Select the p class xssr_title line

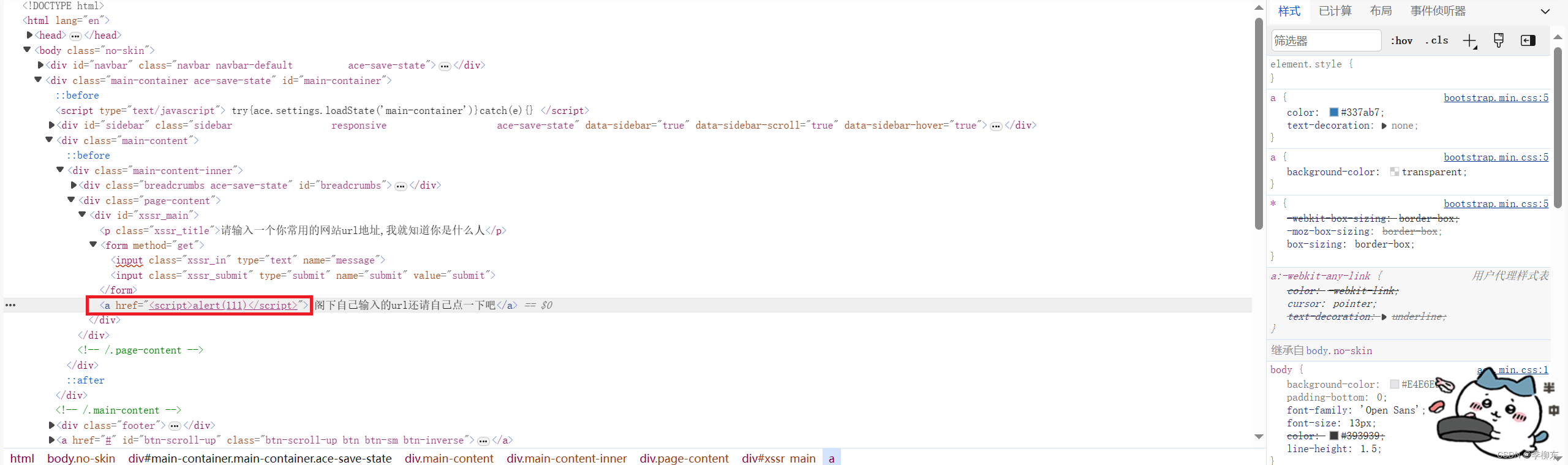click(303, 230)
